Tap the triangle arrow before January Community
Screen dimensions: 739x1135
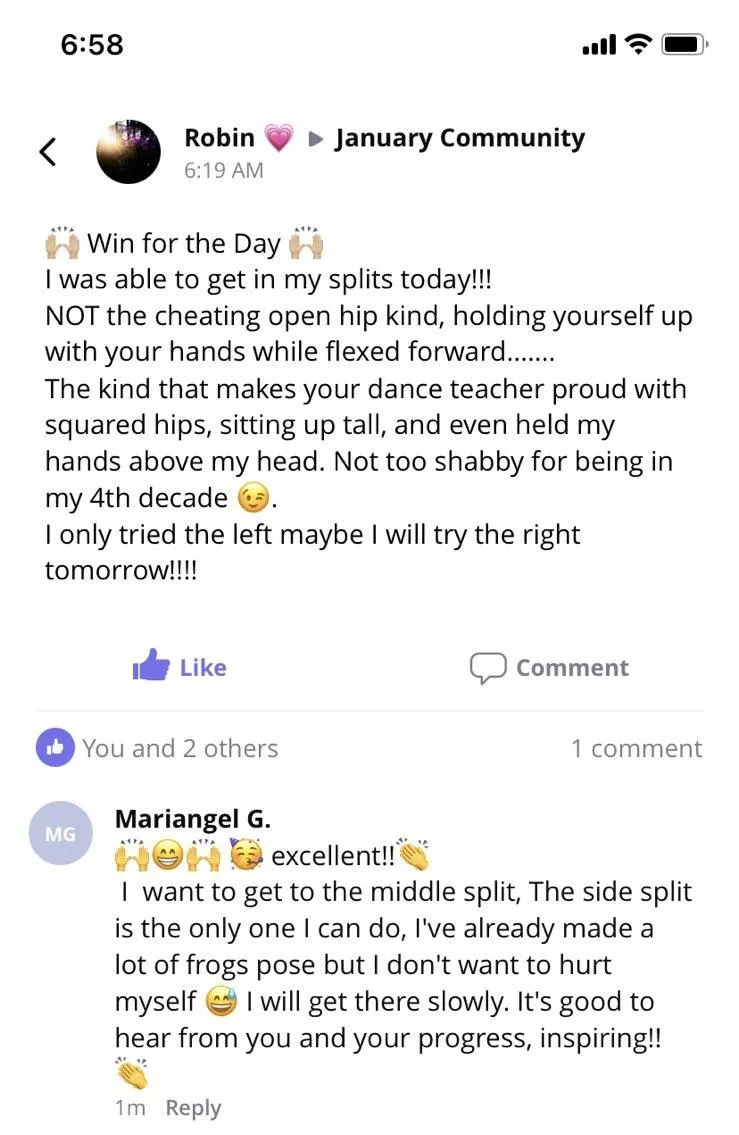click(315, 138)
